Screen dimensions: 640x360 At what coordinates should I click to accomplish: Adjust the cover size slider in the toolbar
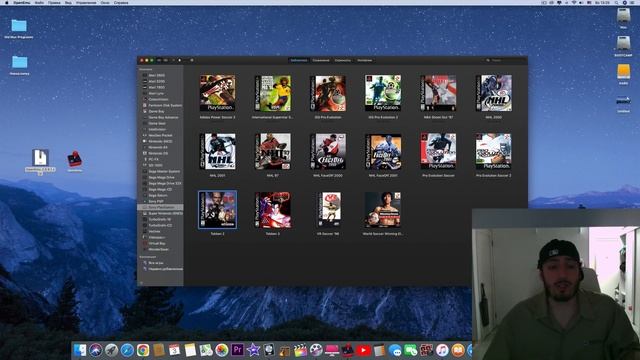click(182, 60)
